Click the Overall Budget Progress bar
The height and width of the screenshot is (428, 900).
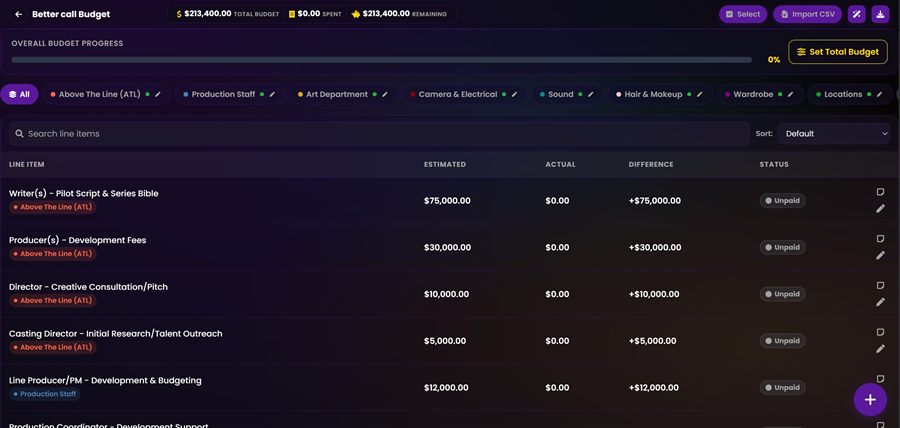[382, 60]
